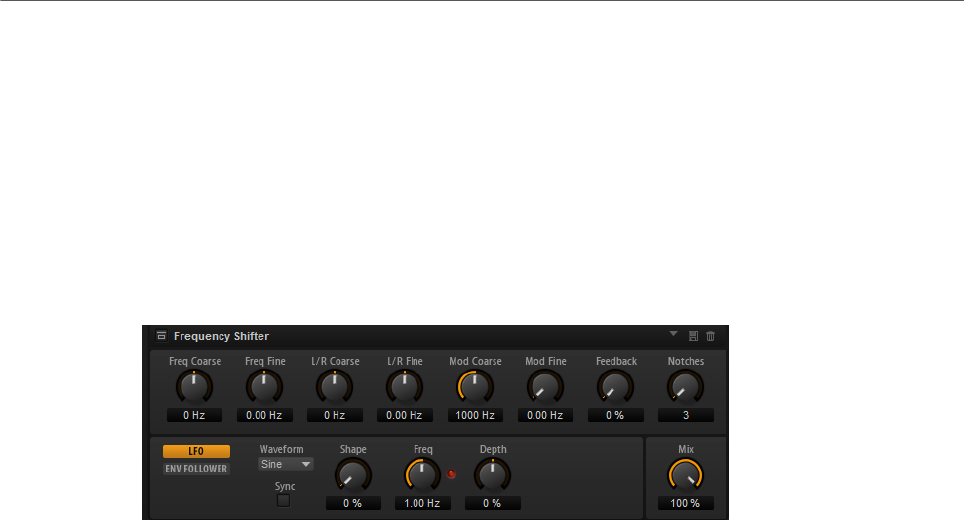The width and height of the screenshot is (964, 520).
Task: Adjust the LFO Freq knob
Action: 422,475
